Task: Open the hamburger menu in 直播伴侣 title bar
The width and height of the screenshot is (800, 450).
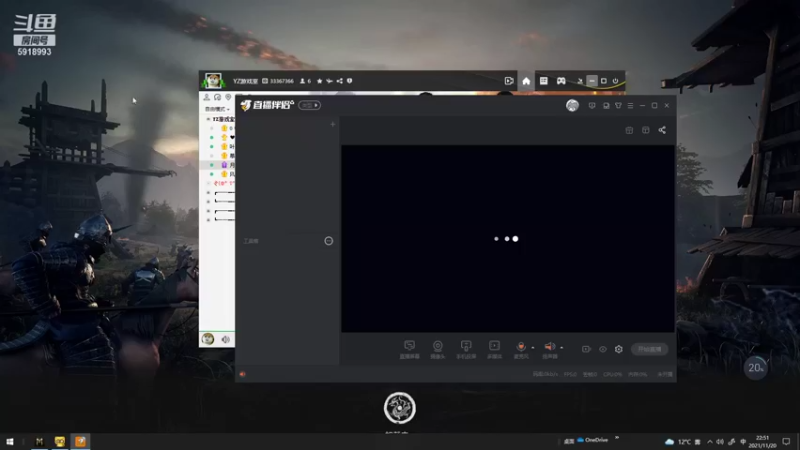Action: point(630,106)
